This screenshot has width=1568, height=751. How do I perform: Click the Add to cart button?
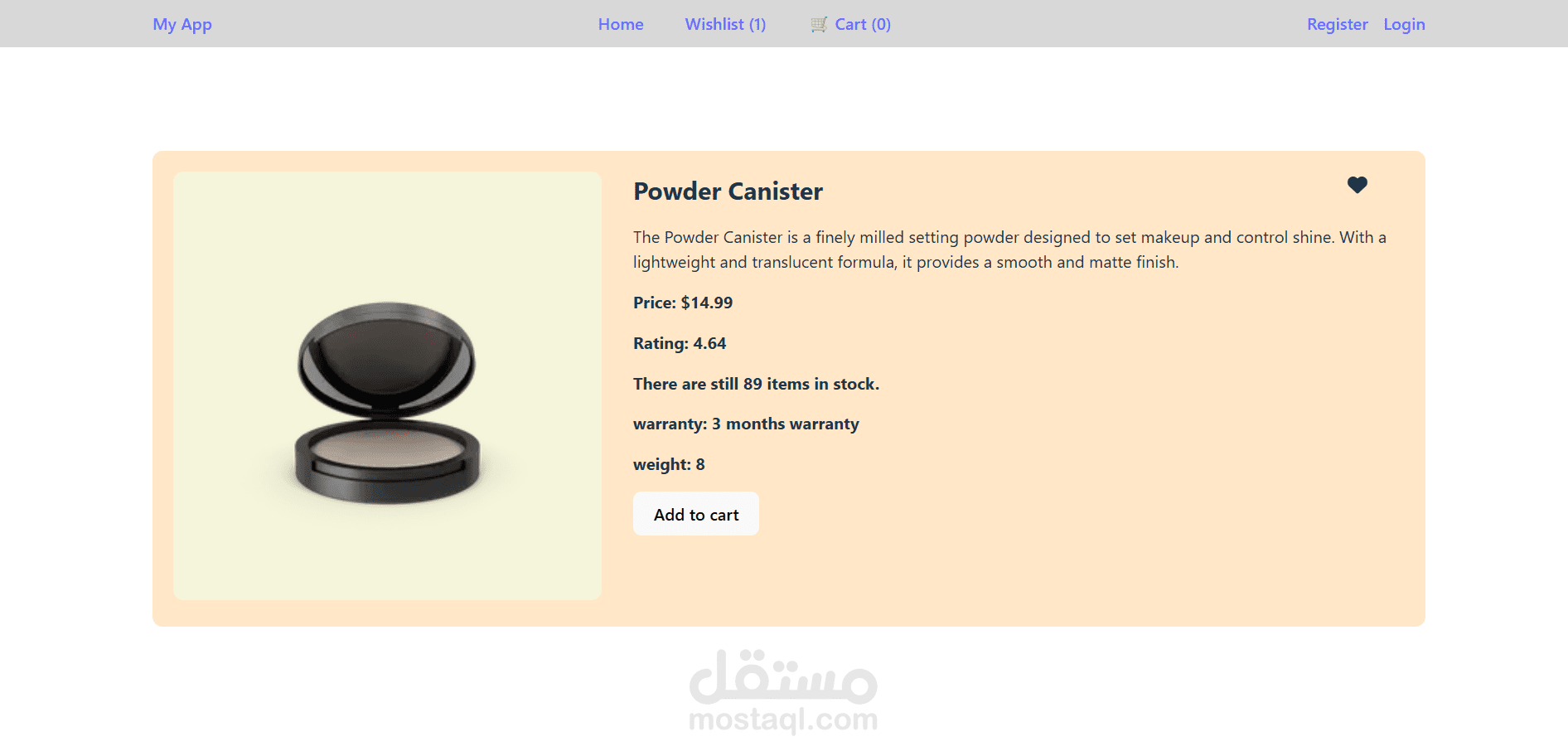coord(696,514)
